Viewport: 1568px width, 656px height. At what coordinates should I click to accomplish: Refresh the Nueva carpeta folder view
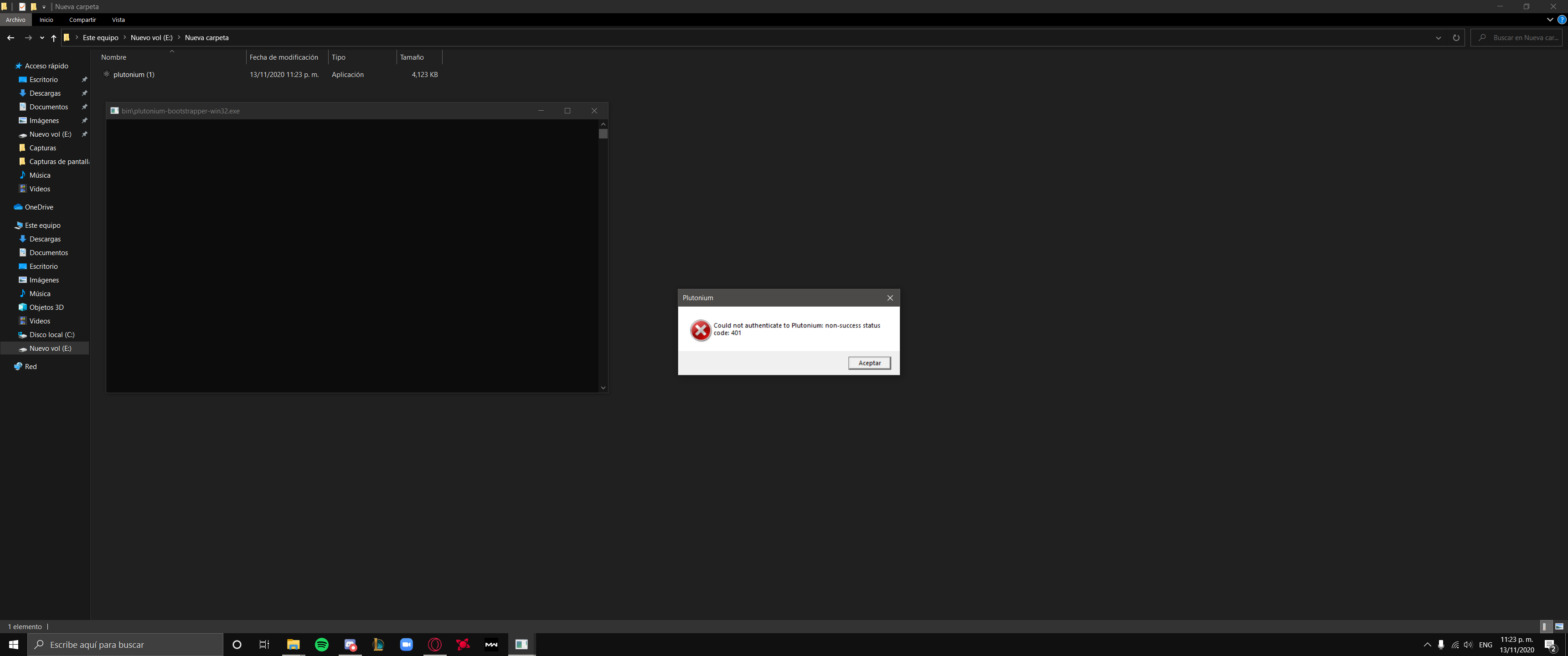coord(1455,38)
